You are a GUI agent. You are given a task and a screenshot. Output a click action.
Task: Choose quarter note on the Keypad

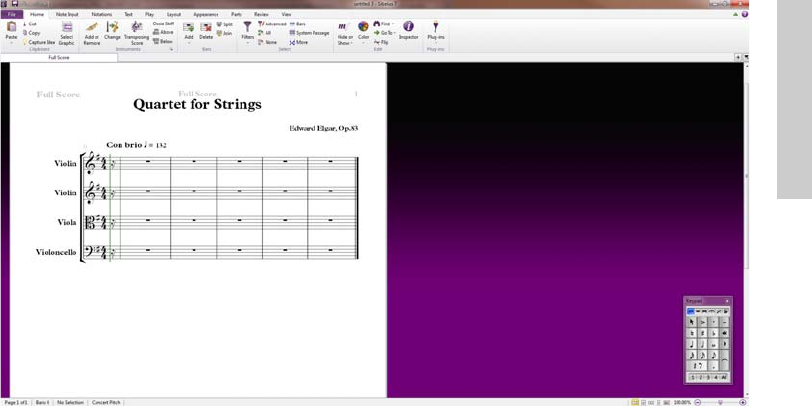click(691, 344)
